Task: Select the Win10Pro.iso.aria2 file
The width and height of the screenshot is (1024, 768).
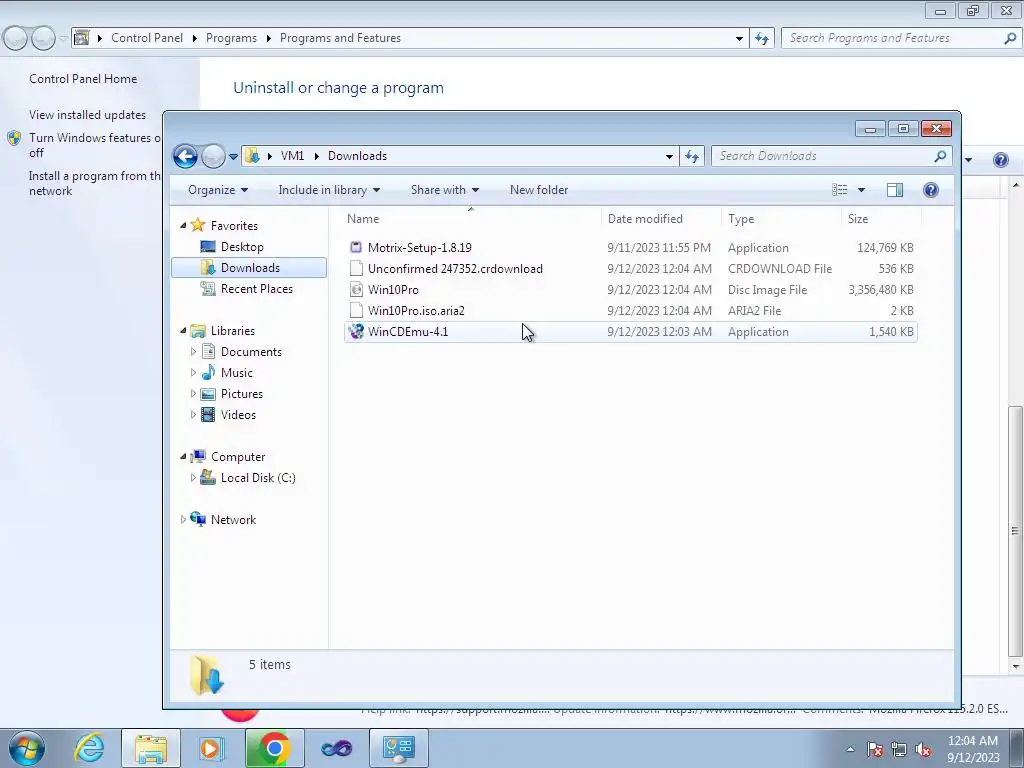Action: tap(631, 310)
